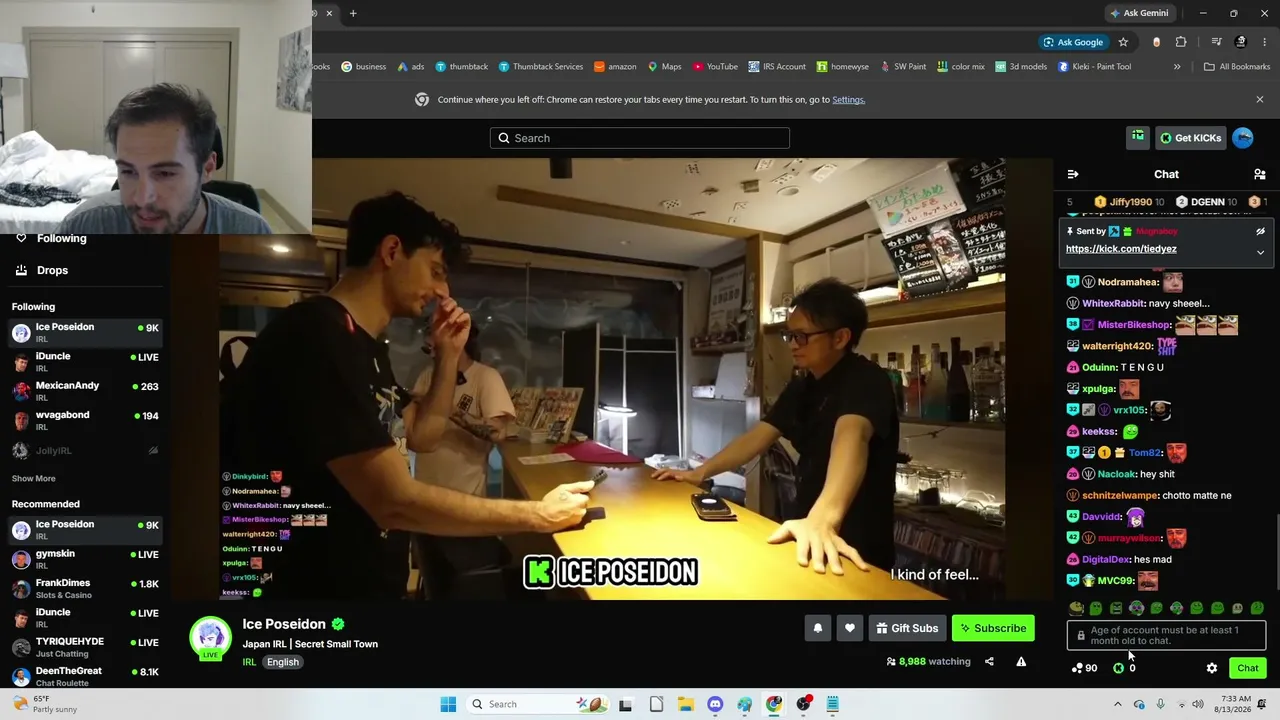The width and height of the screenshot is (1280, 720).
Task: Open Discord from the taskbar
Action: 715,704
